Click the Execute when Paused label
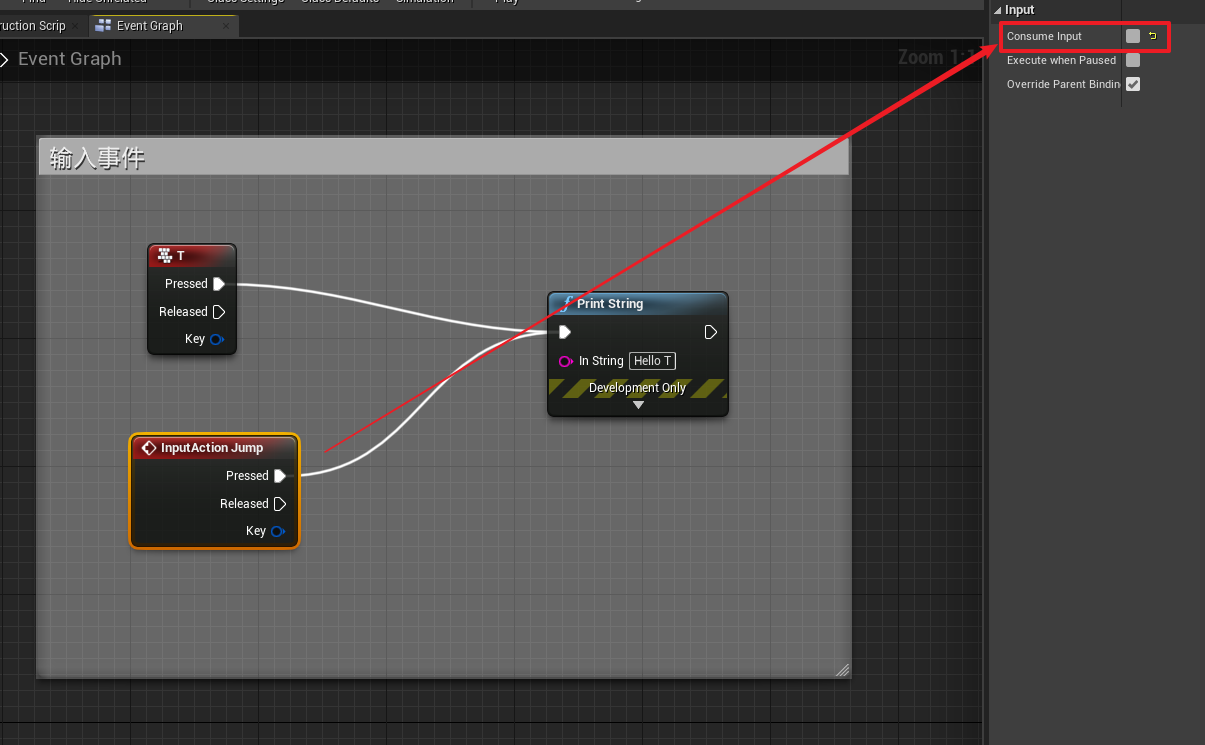Image resolution: width=1205 pixels, height=745 pixels. coord(1061,60)
